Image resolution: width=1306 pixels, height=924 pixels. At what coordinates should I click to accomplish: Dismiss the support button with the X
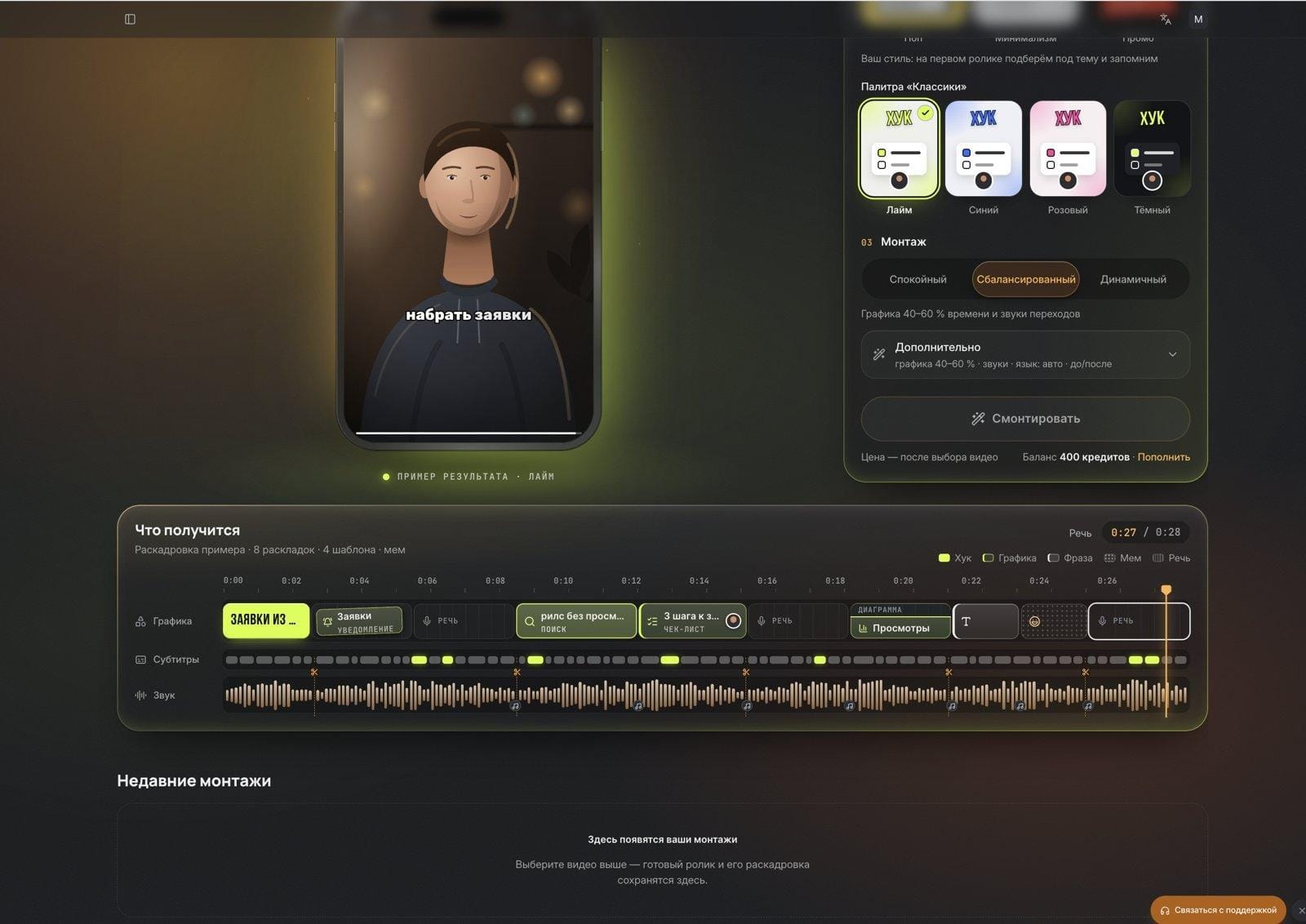coord(1301,910)
